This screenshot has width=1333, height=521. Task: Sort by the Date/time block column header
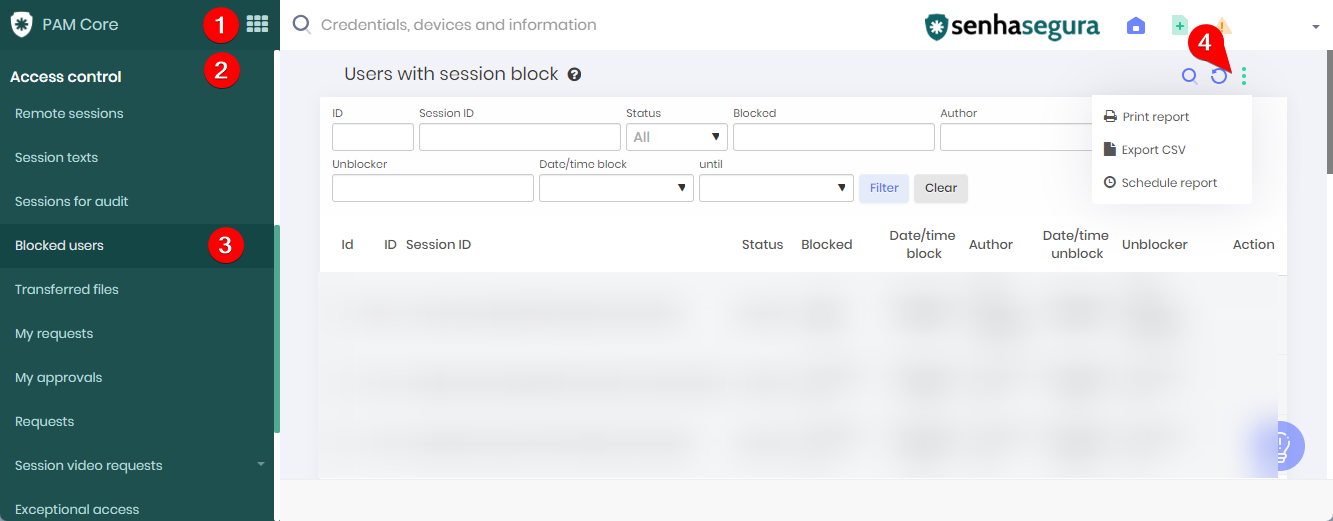923,244
